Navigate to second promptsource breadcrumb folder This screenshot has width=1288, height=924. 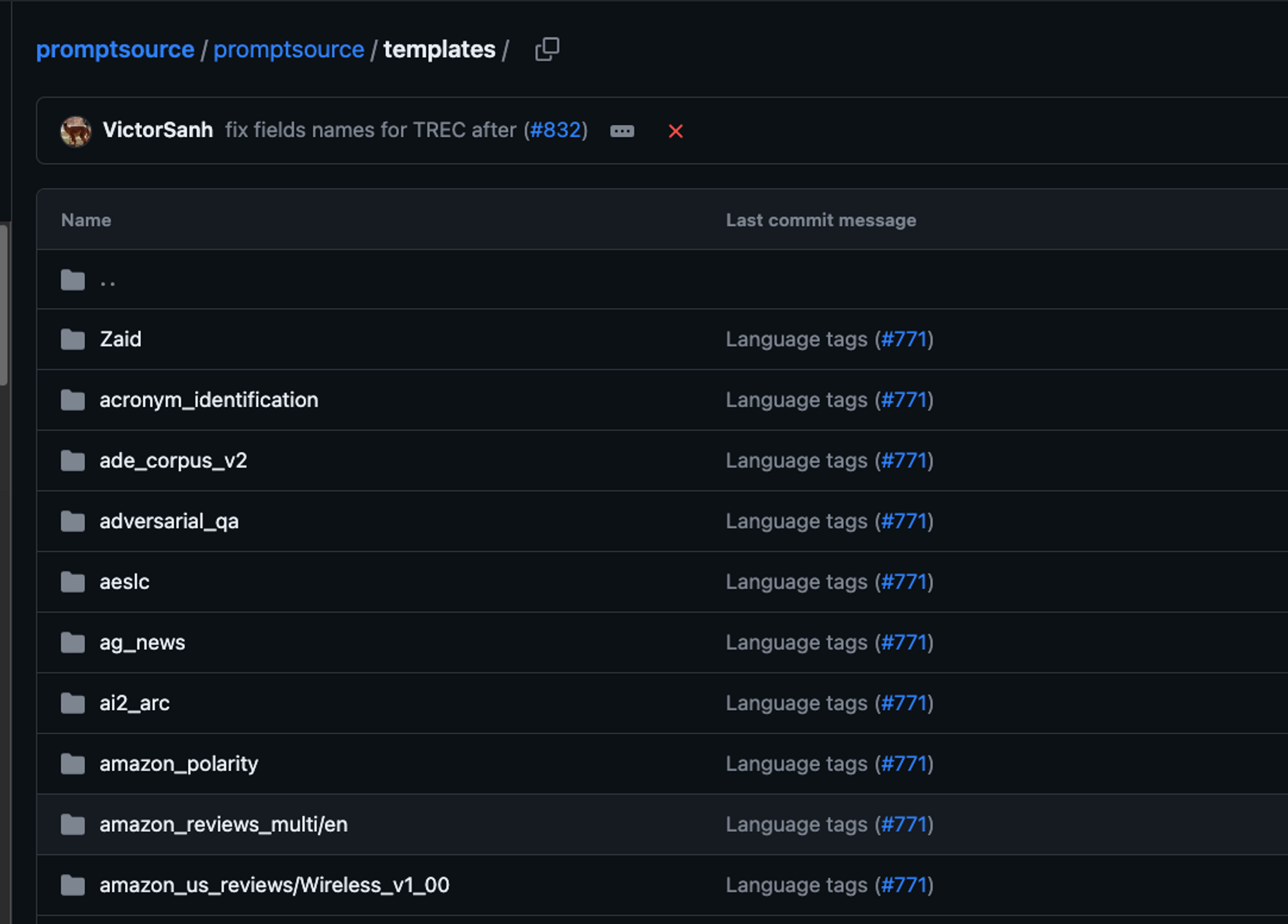point(289,50)
